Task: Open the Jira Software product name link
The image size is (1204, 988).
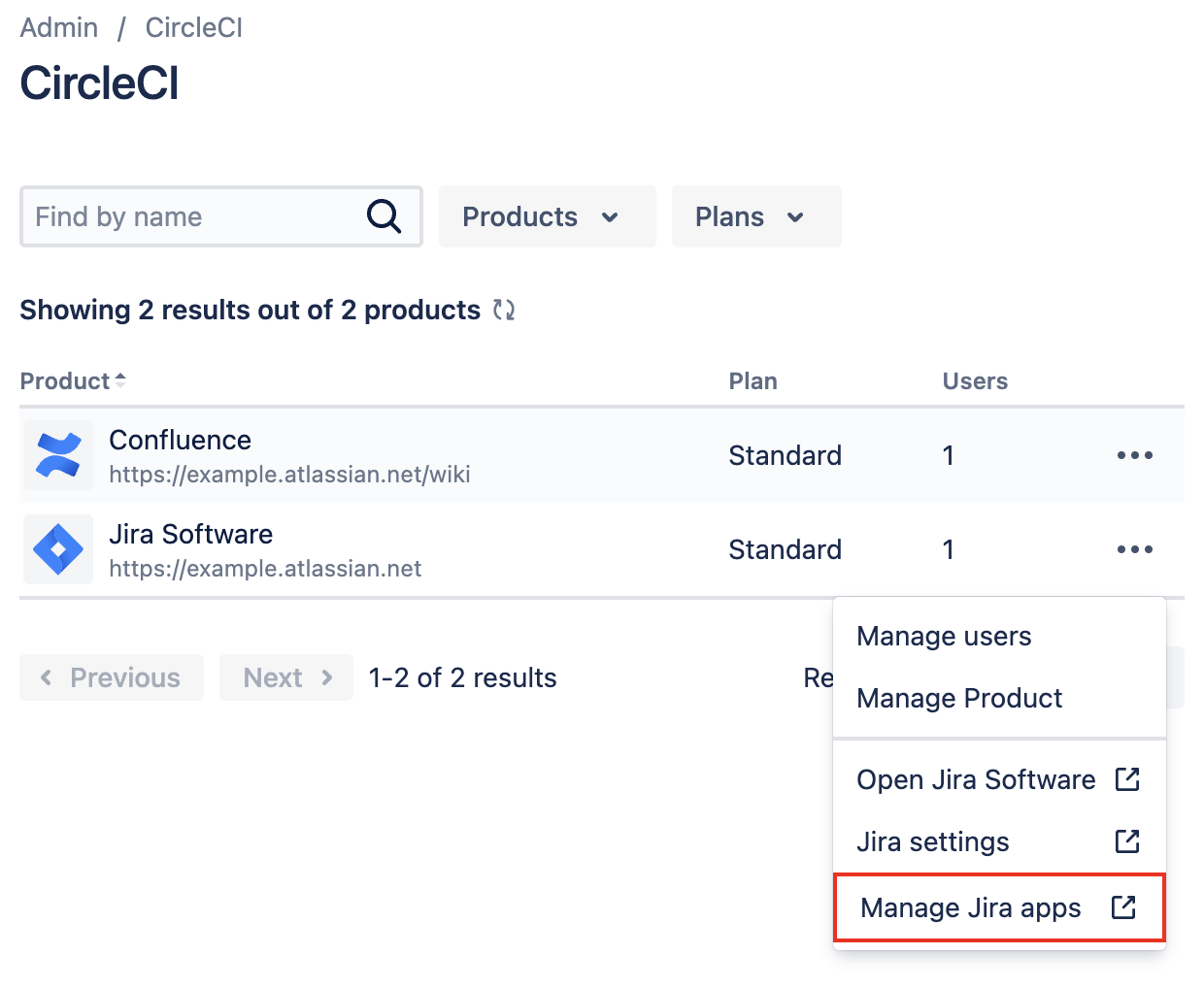Action: coord(190,534)
